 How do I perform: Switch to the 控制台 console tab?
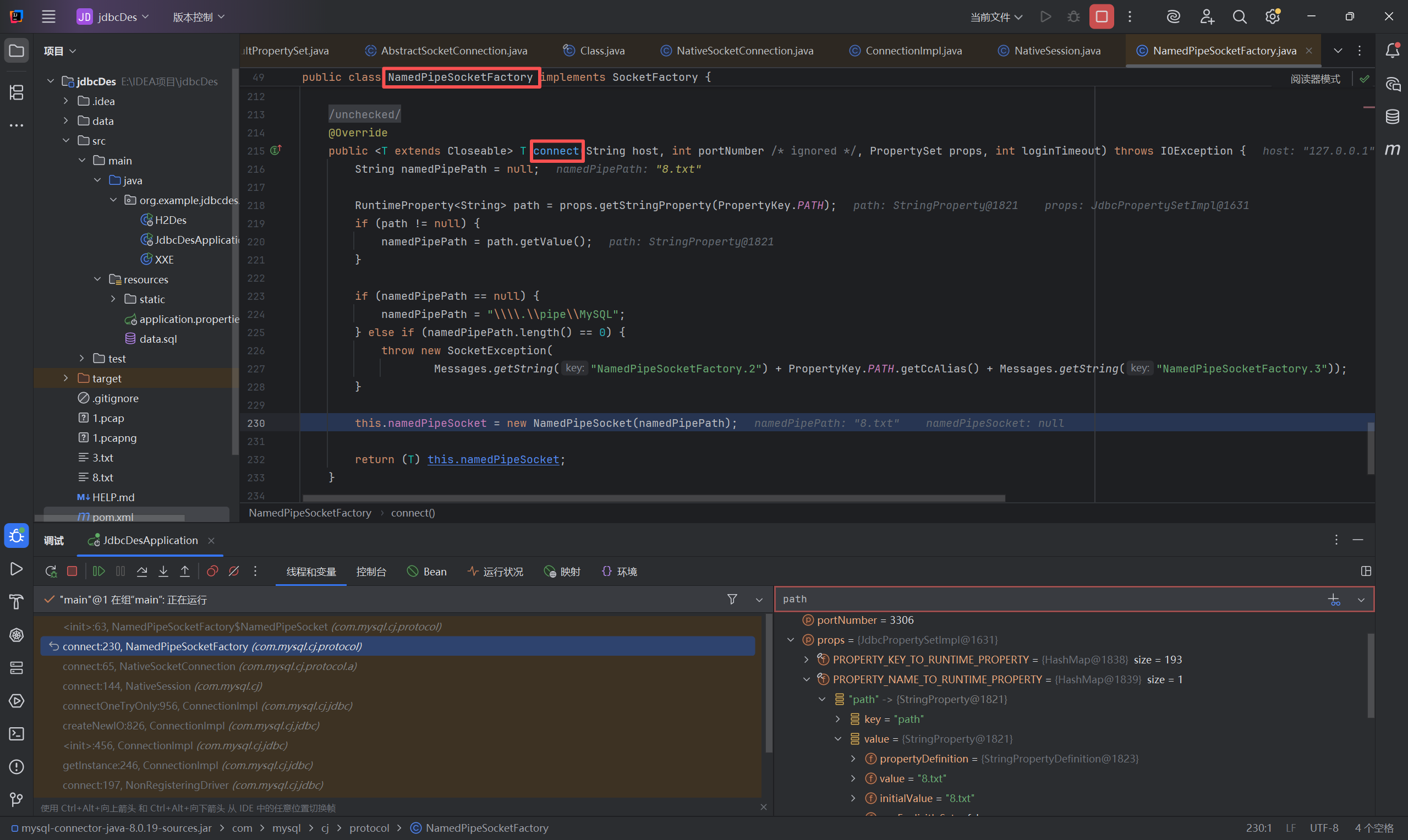(371, 572)
